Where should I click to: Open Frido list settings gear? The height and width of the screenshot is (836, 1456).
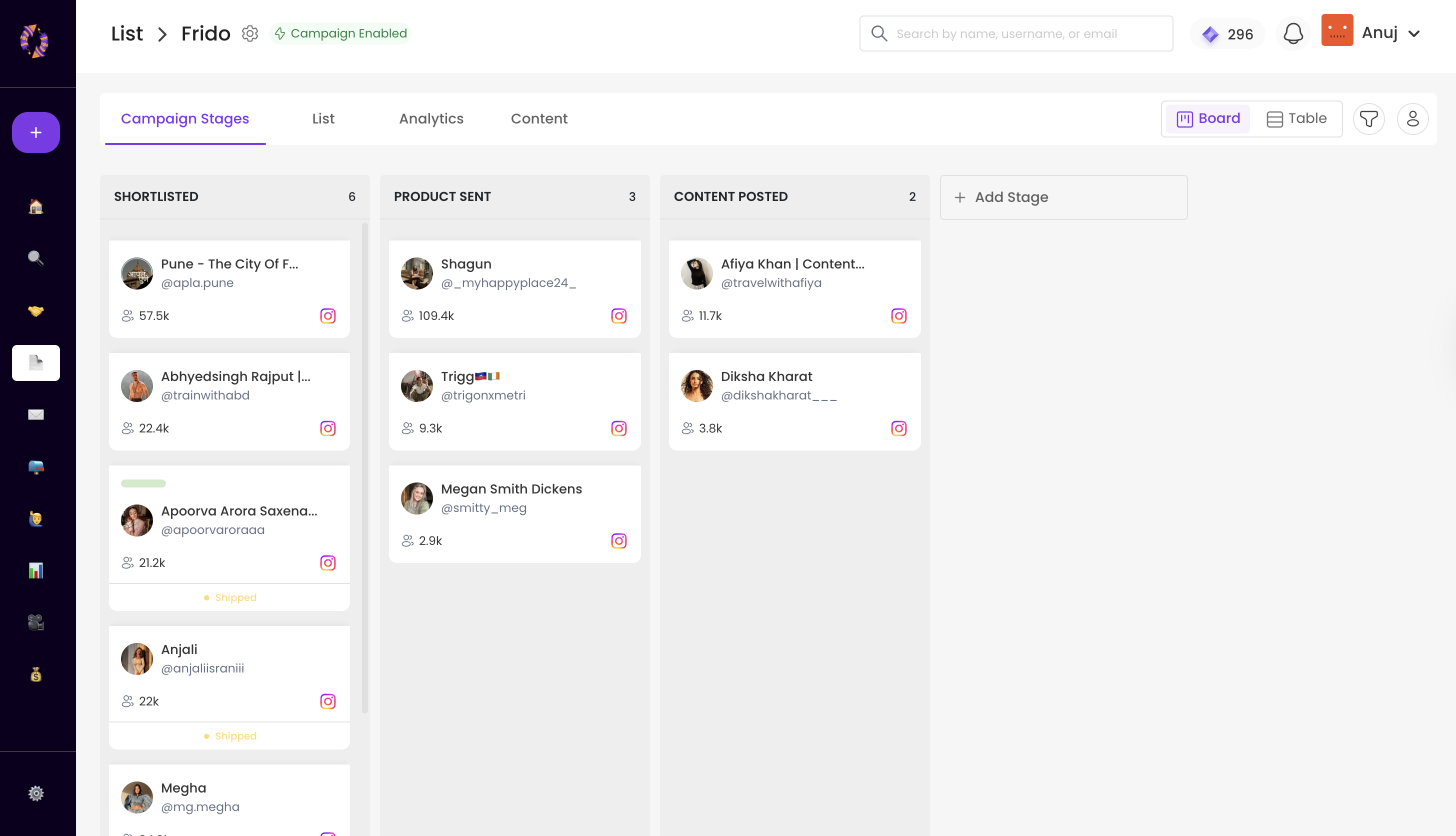[x=249, y=33]
